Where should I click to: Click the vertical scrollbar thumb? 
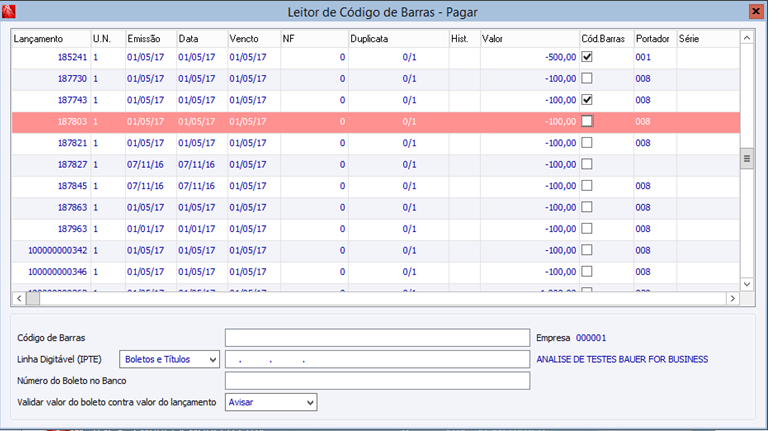[747, 159]
